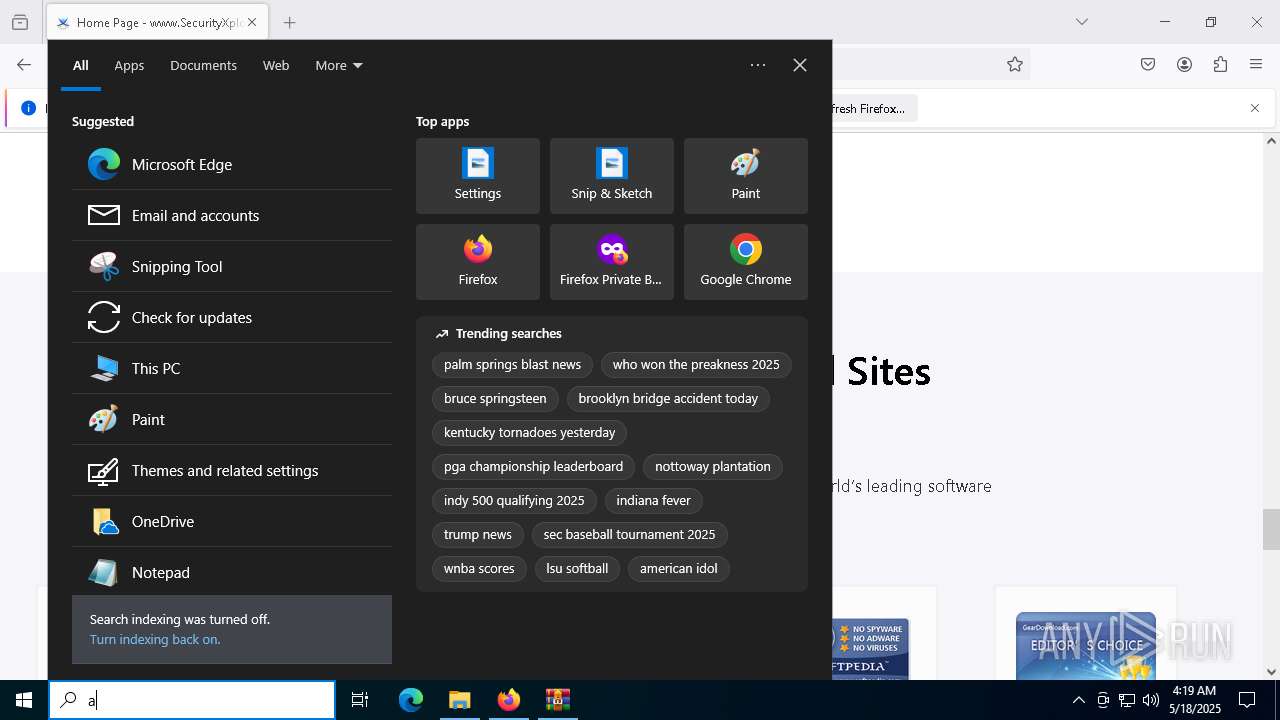Launch Paint from the suggested list
The height and width of the screenshot is (720, 1280).
[x=232, y=420]
